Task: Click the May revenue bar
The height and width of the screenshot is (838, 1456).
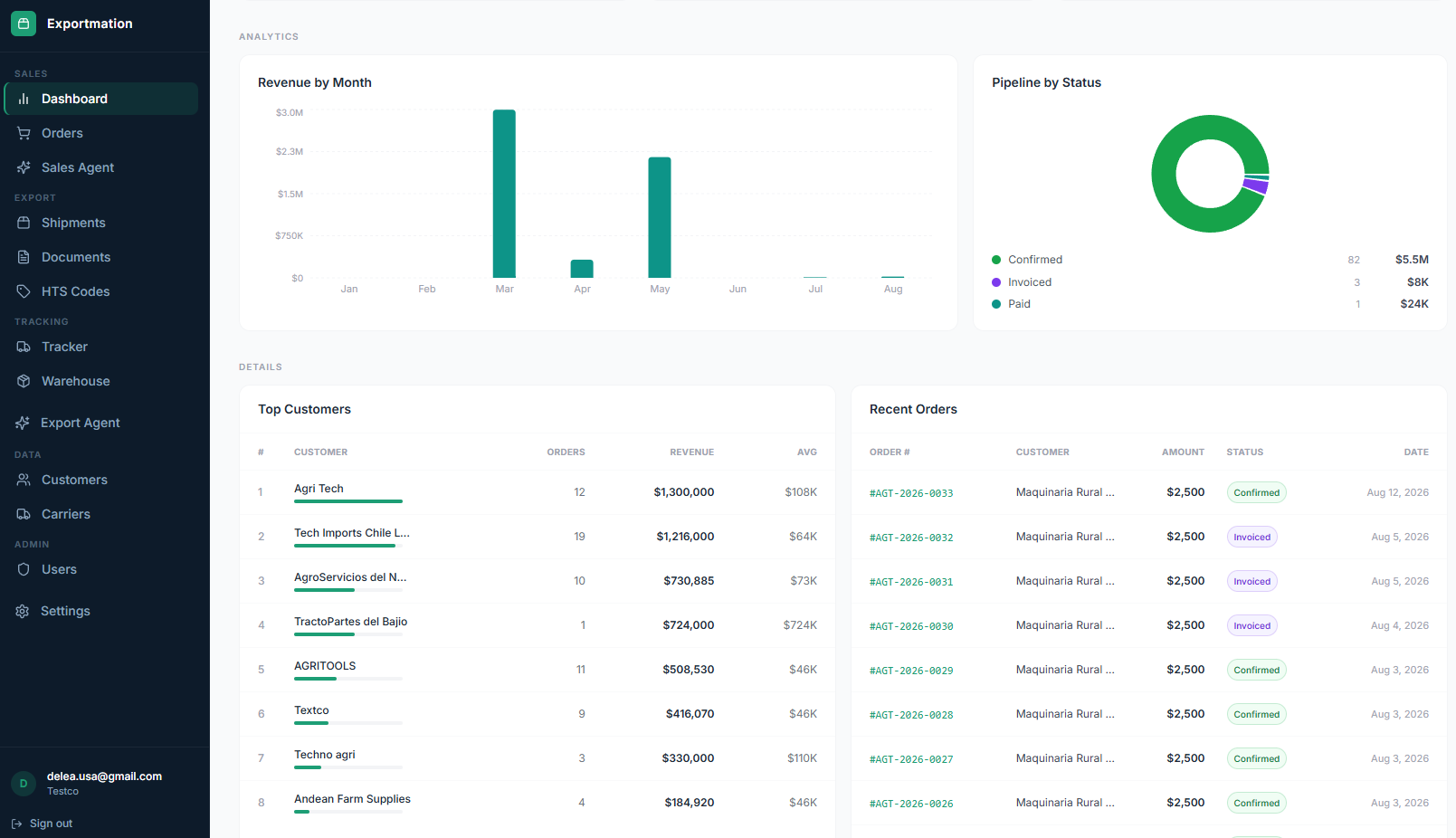Action: 660,217
